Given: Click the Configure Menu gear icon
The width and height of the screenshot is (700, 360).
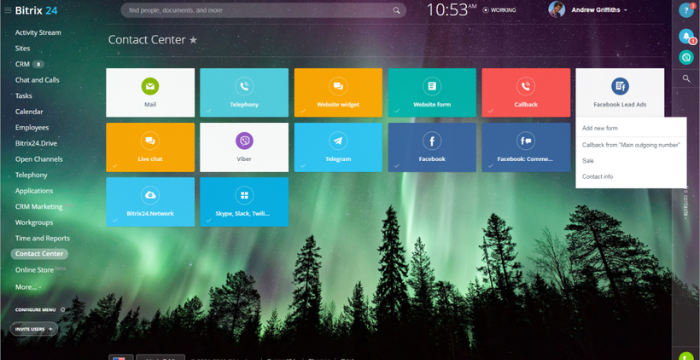Looking at the screenshot, I should [62, 310].
